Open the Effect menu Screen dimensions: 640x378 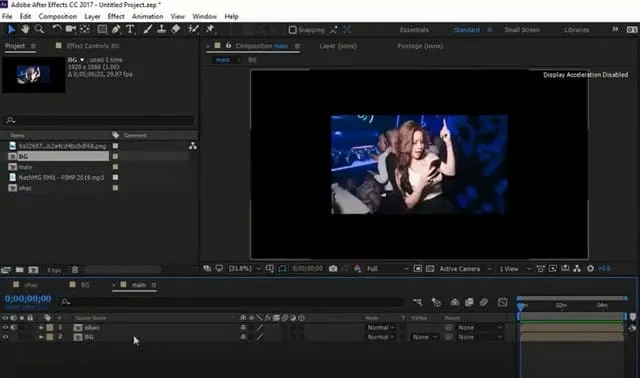click(116, 16)
